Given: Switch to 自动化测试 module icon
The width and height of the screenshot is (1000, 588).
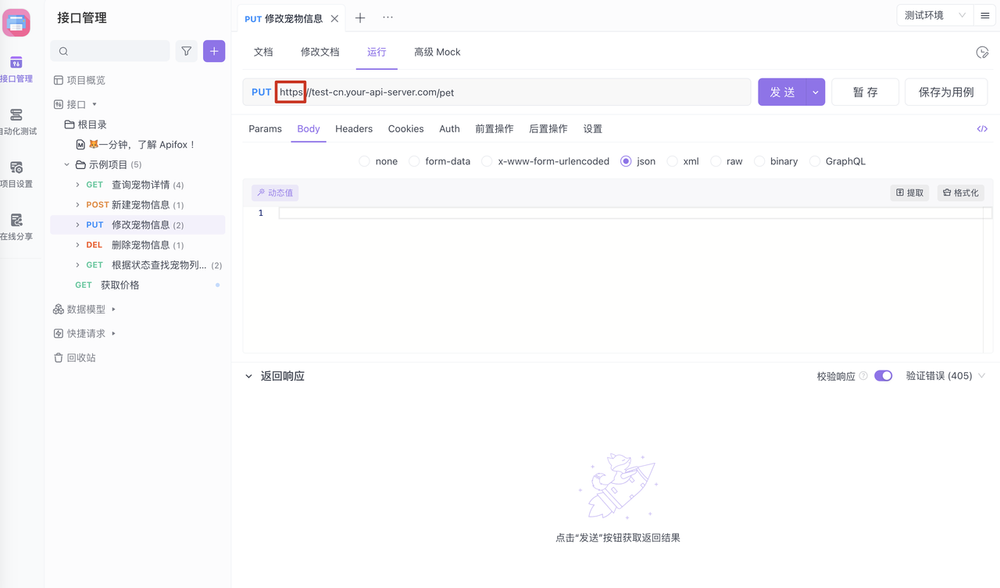Looking at the screenshot, I should click(x=16, y=116).
